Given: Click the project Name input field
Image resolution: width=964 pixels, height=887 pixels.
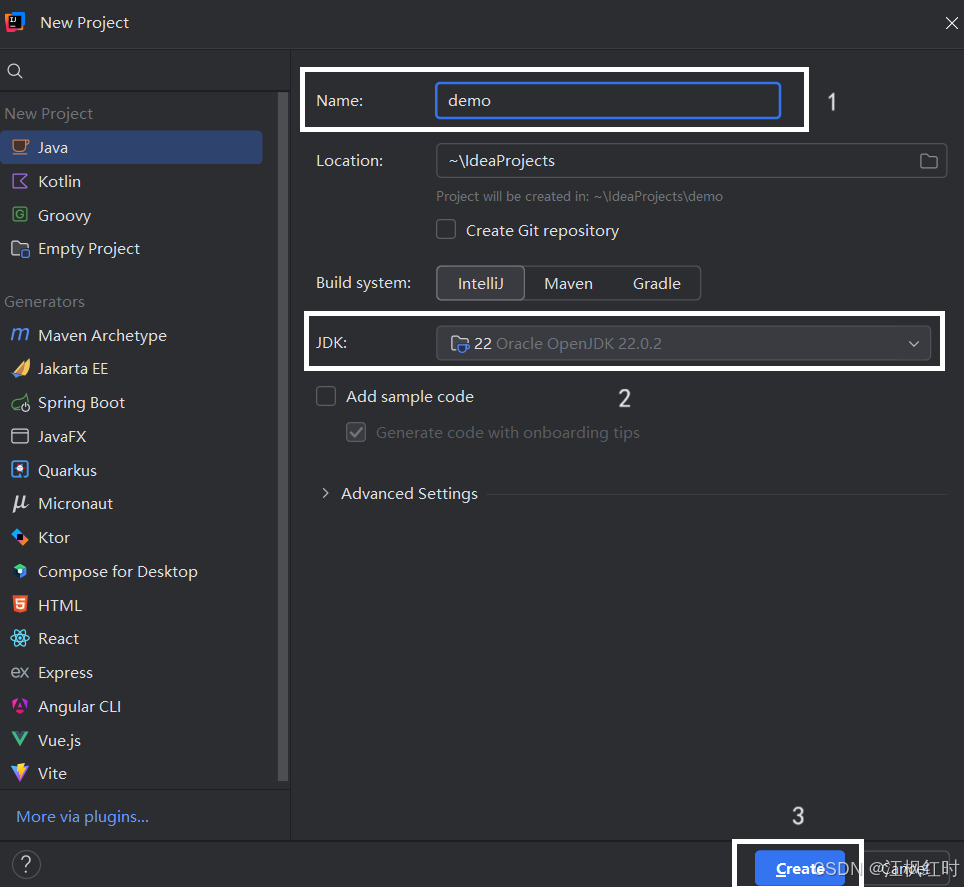Looking at the screenshot, I should pyautogui.click(x=608, y=100).
